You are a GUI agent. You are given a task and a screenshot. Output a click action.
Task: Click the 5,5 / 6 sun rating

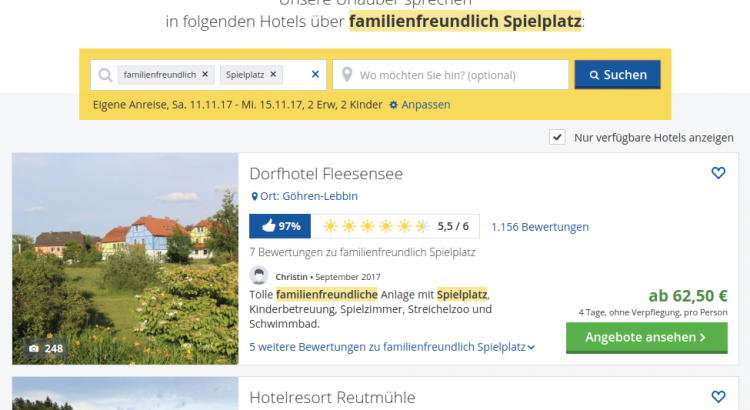[395, 226]
